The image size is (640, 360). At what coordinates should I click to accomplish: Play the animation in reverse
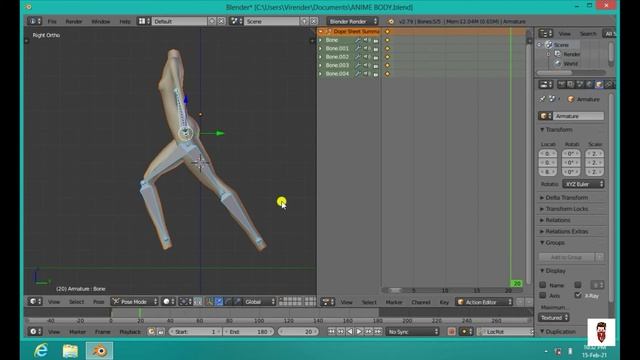(350, 331)
